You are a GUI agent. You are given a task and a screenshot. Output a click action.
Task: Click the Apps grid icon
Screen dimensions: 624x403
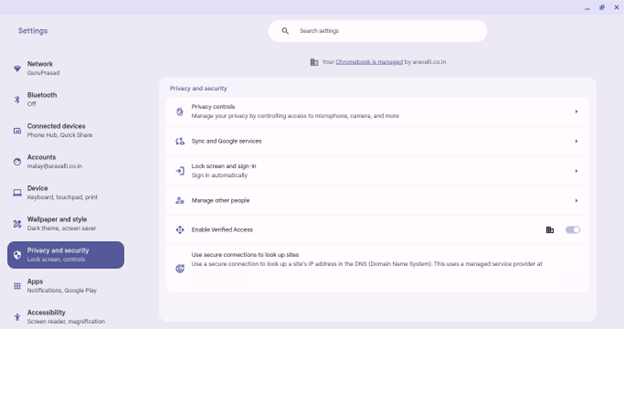pos(17,286)
